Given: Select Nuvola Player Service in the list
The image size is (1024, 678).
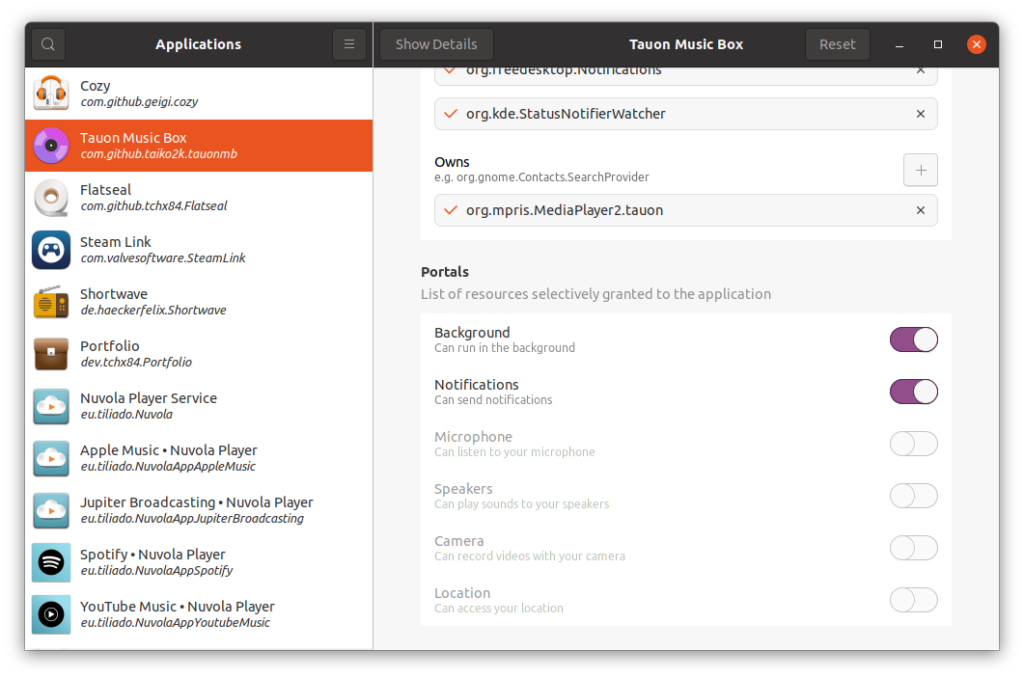Looking at the screenshot, I should click(x=199, y=406).
